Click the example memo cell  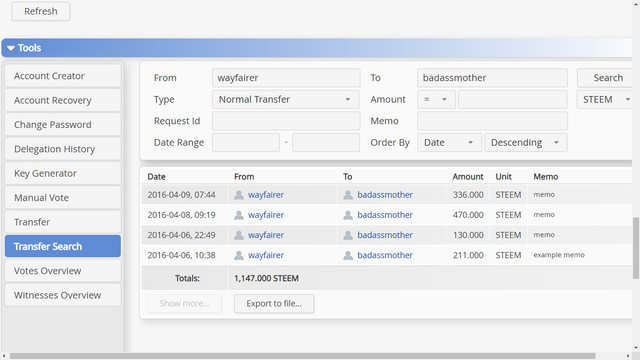559,255
